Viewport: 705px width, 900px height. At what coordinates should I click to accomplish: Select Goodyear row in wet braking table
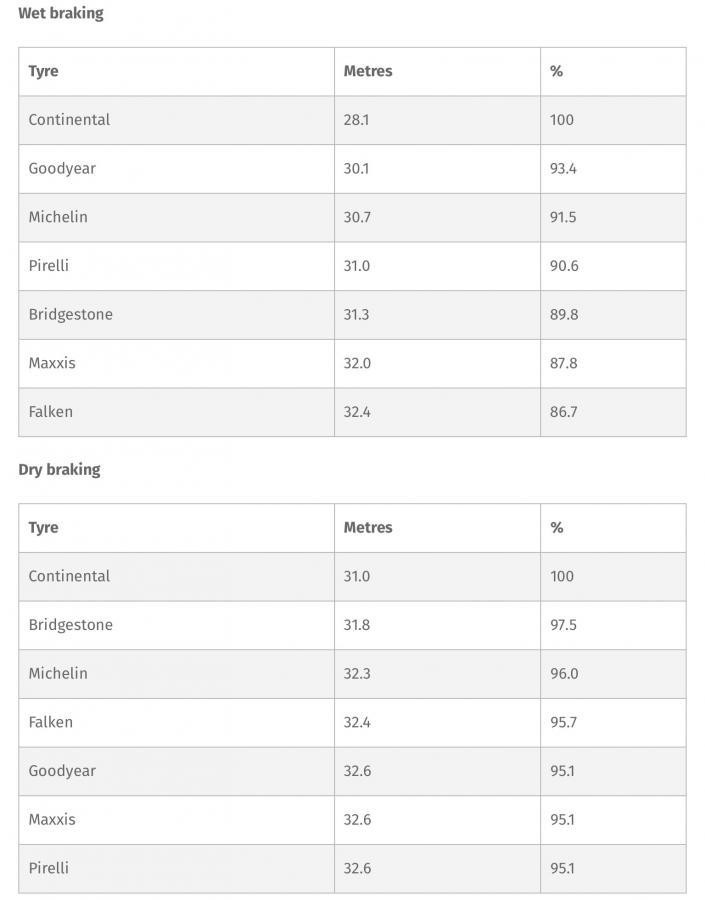coord(352,169)
